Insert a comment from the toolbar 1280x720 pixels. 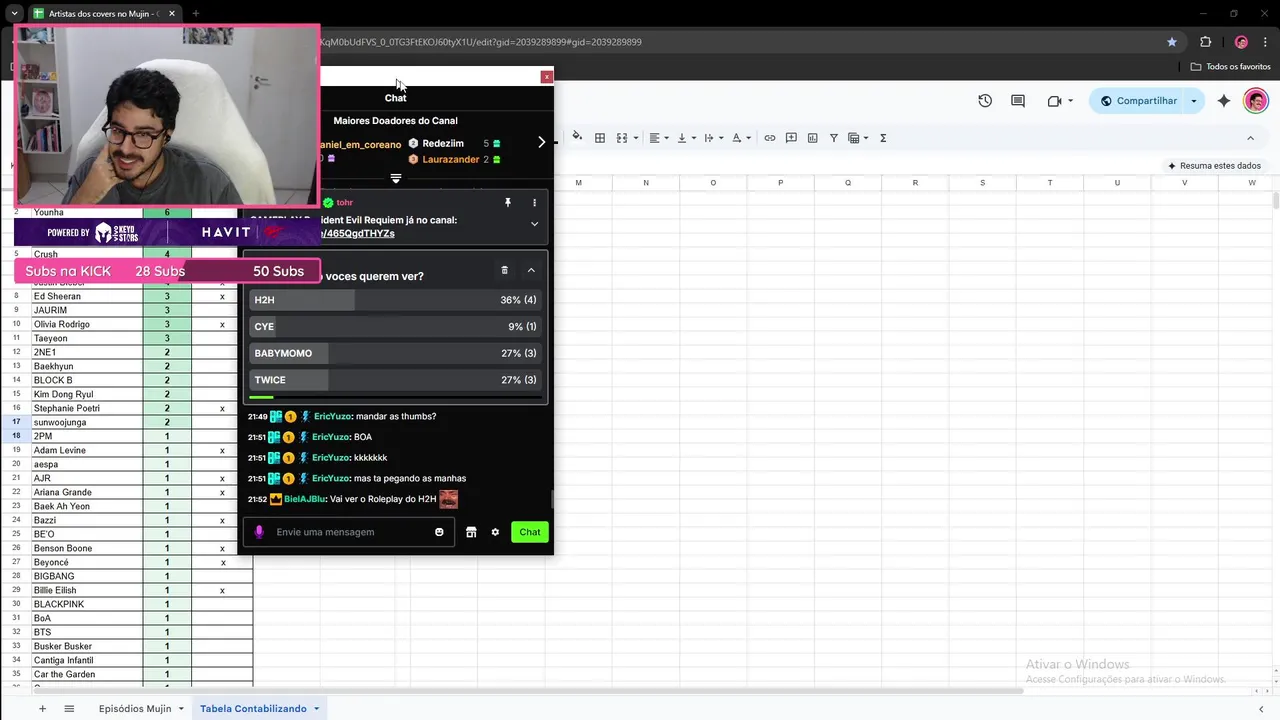click(x=791, y=138)
